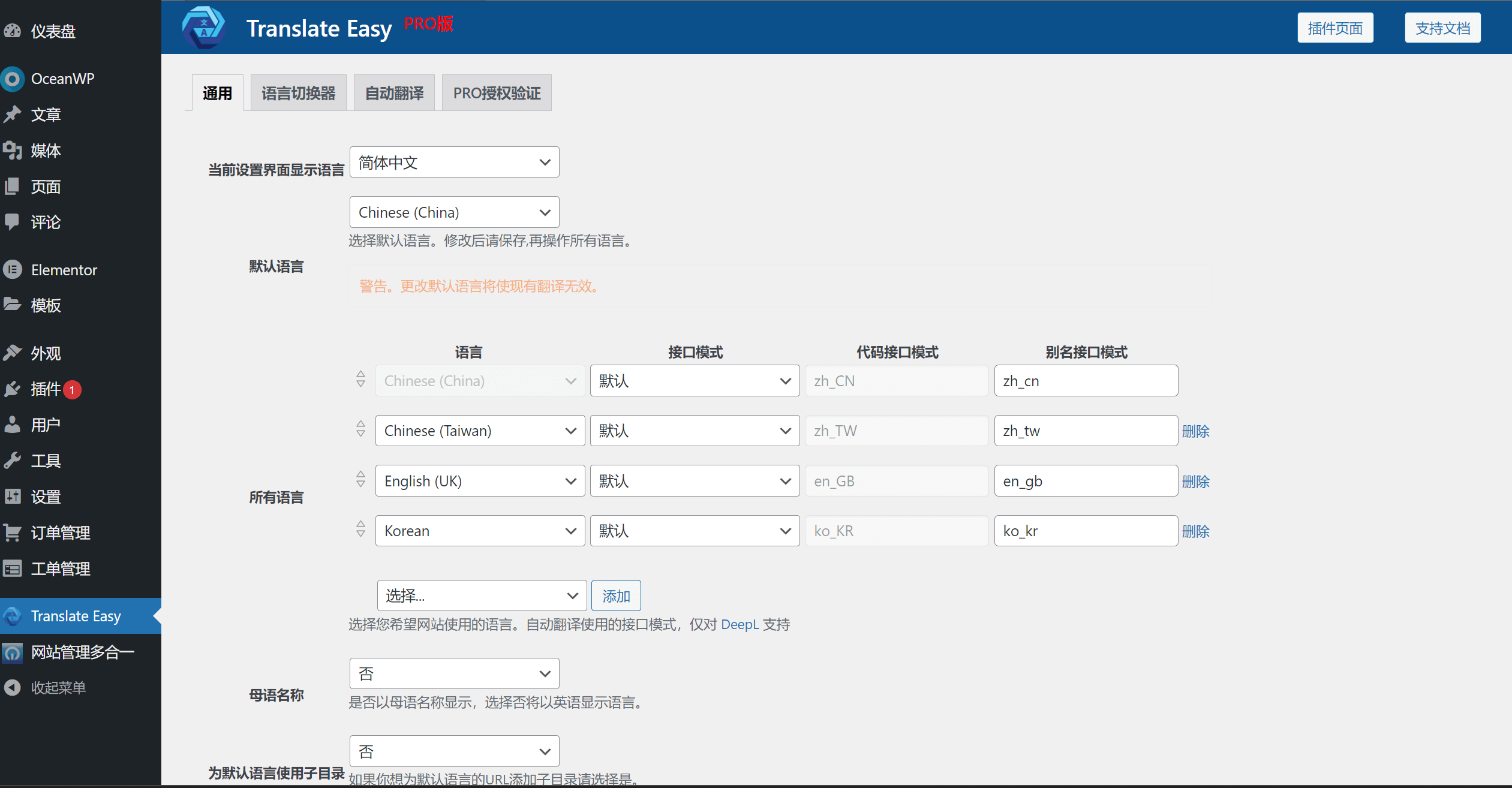Screen dimensions: 1512x788
Task: Click the Translate Easy plugin icon
Action: click(x=14, y=614)
